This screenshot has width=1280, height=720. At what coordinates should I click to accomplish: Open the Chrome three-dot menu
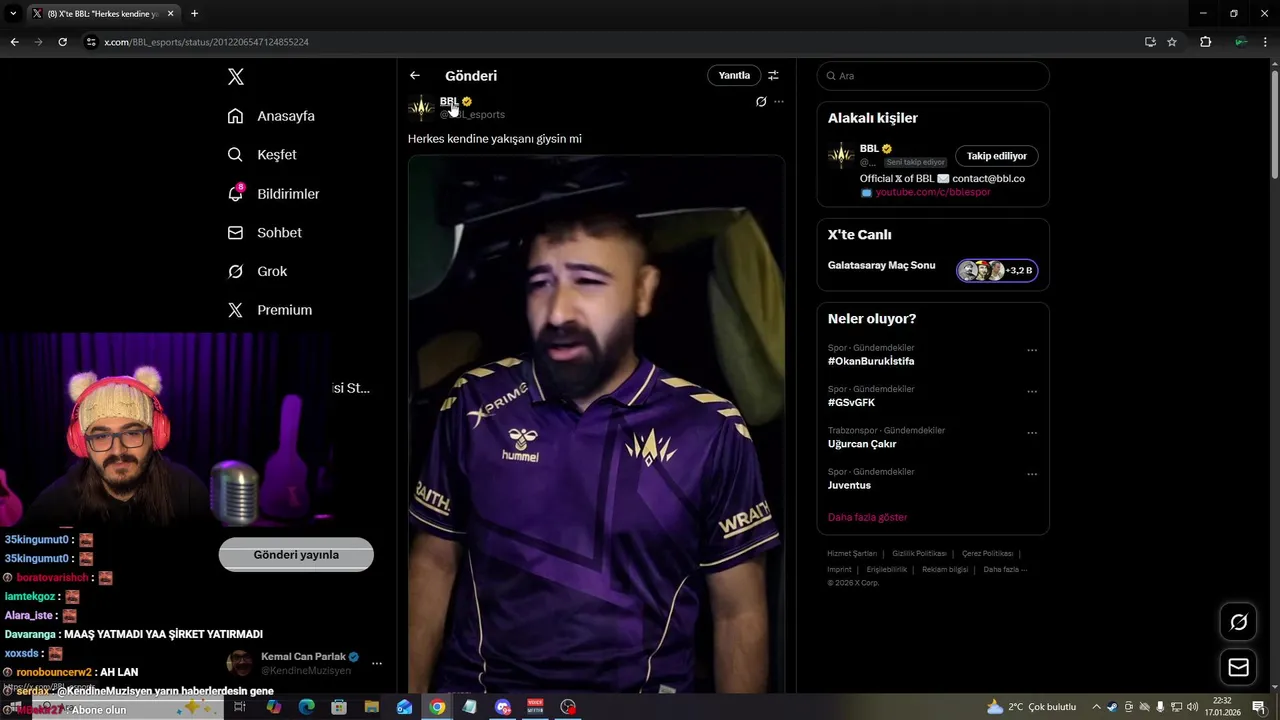pos(1266,42)
